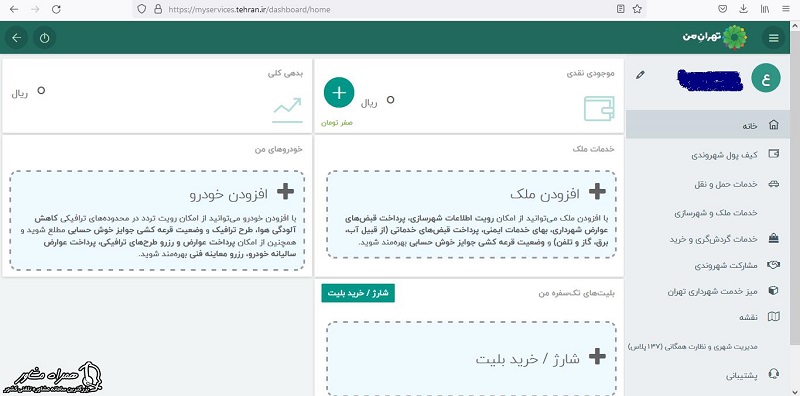Click the handshake icon beside مشارکت شهروندی
Viewport: 800px width, 396px height.
pyautogui.click(x=773, y=265)
